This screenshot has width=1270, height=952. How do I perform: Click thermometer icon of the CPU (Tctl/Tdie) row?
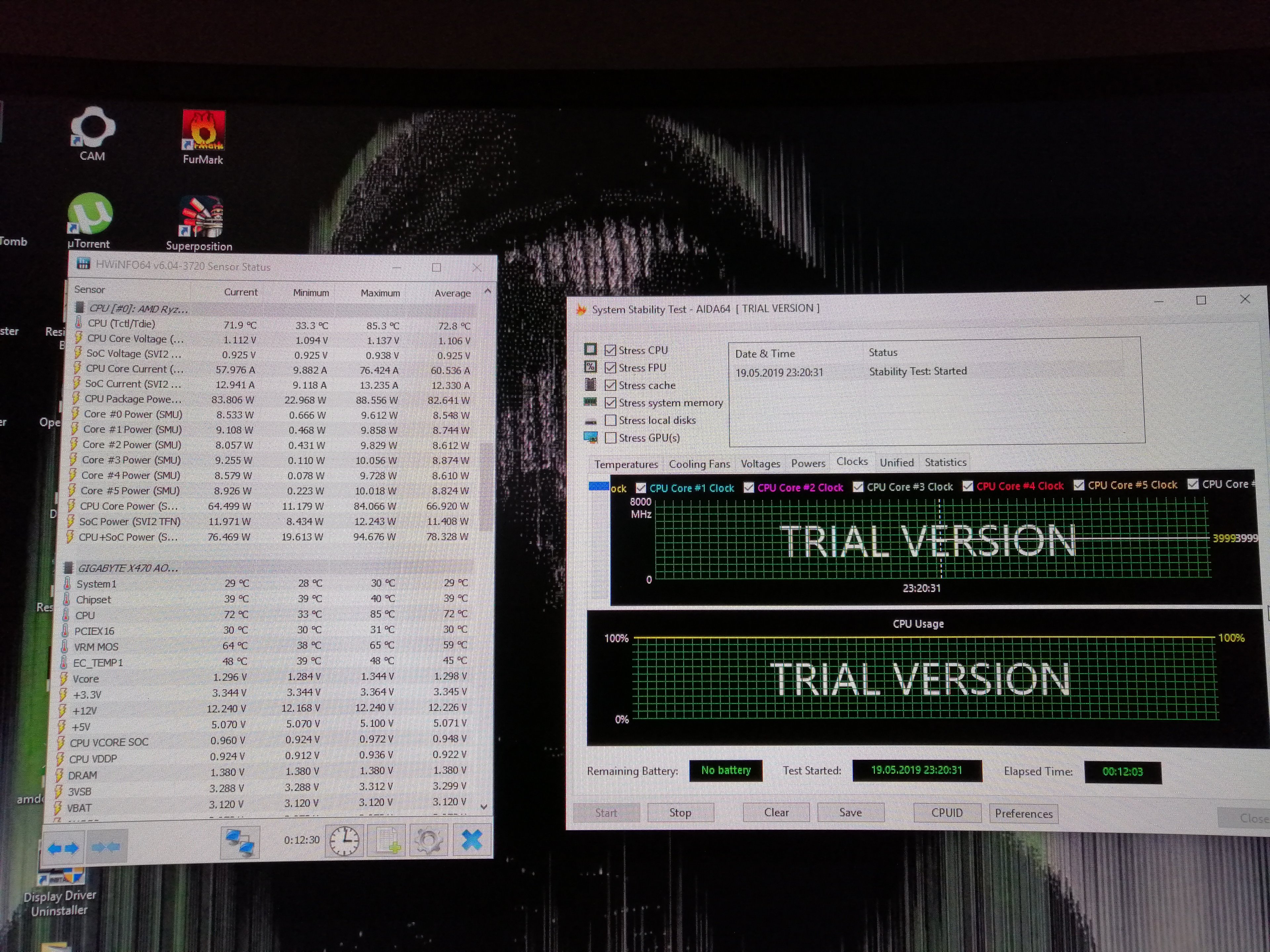tap(79, 323)
